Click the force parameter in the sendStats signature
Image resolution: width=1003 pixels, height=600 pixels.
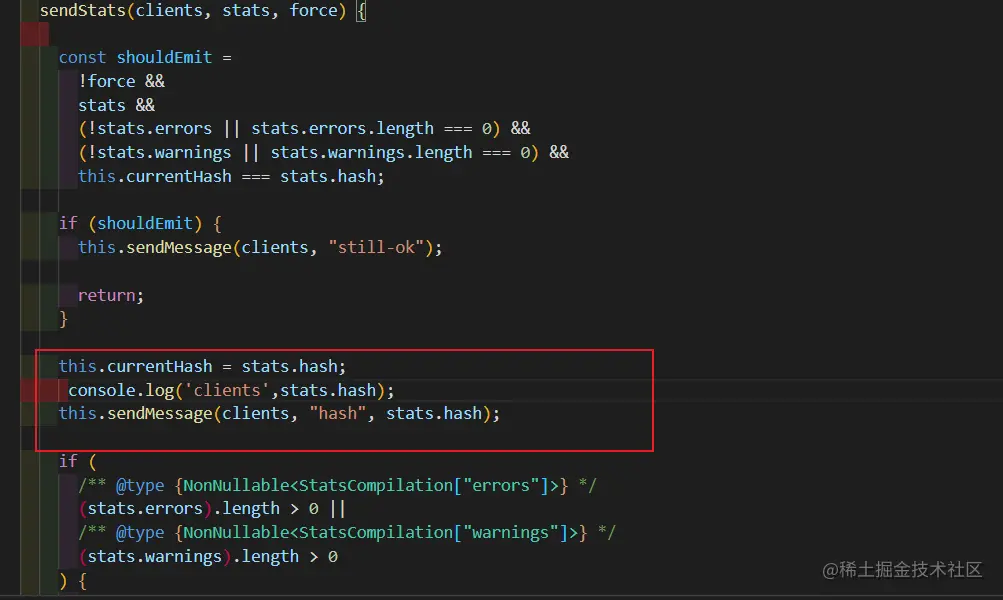point(313,10)
